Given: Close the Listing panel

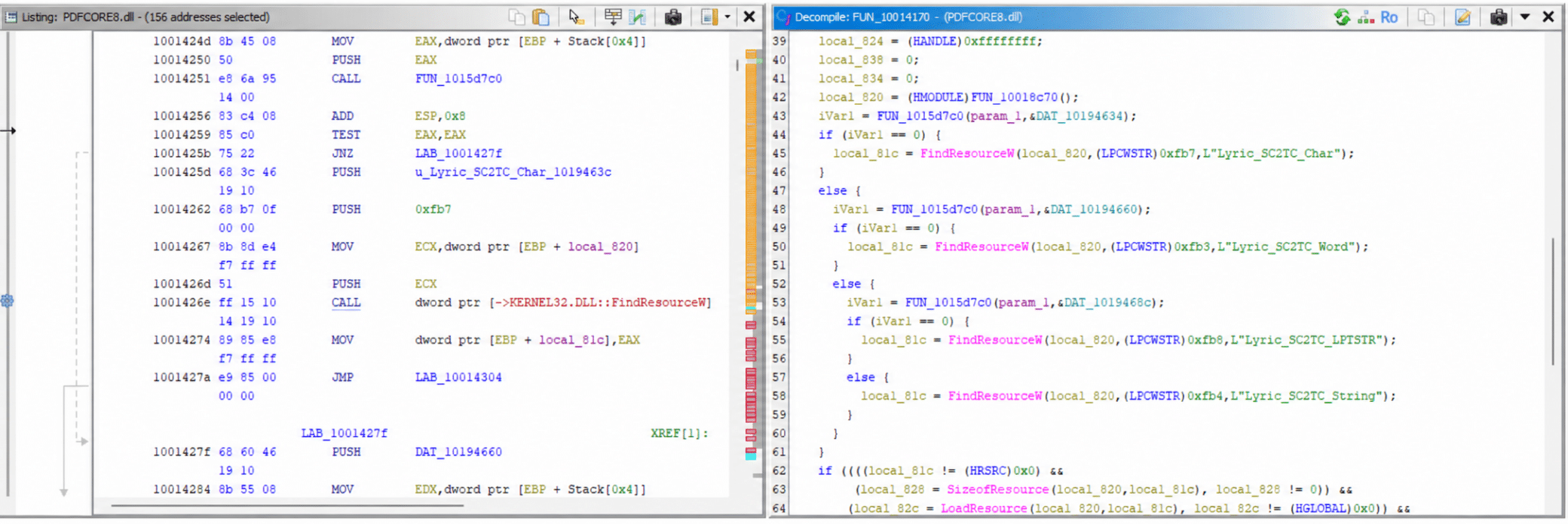Looking at the screenshot, I should coord(749,17).
